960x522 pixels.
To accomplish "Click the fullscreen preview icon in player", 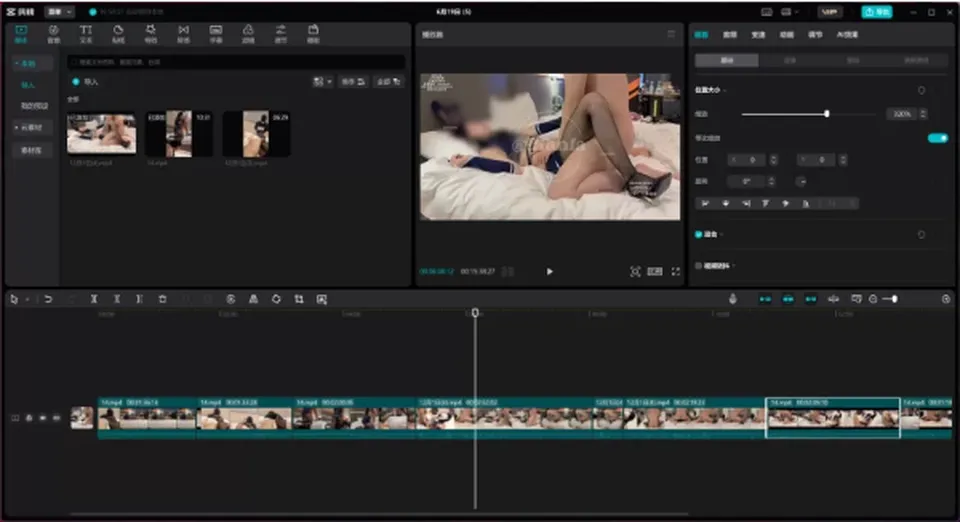I will [x=675, y=271].
